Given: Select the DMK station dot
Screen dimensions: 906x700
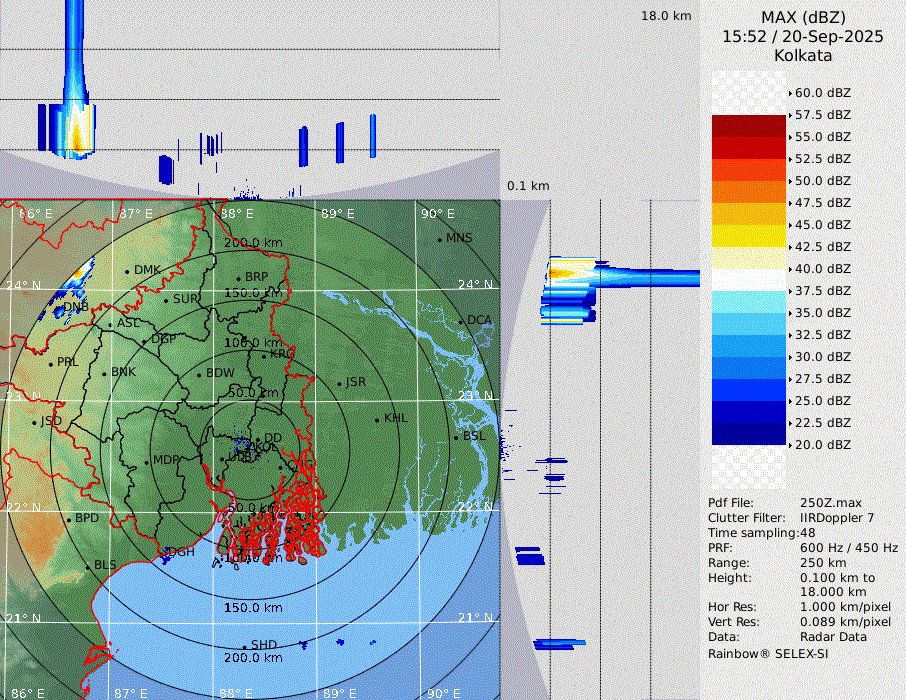Looking at the screenshot, I should [x=128, y=271].
